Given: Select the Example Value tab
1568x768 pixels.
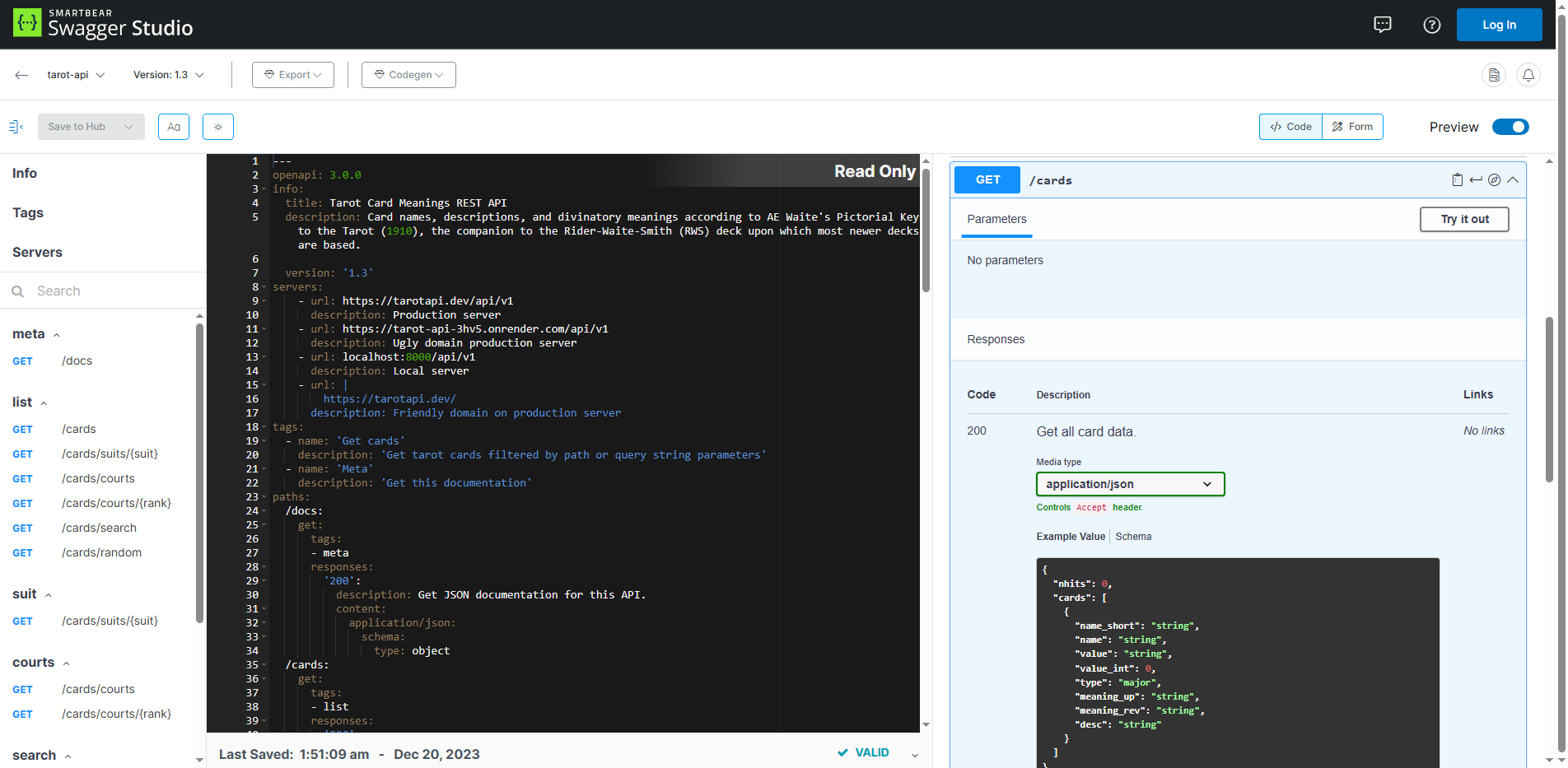Looking at the screenshot, I should point(1071,537).
